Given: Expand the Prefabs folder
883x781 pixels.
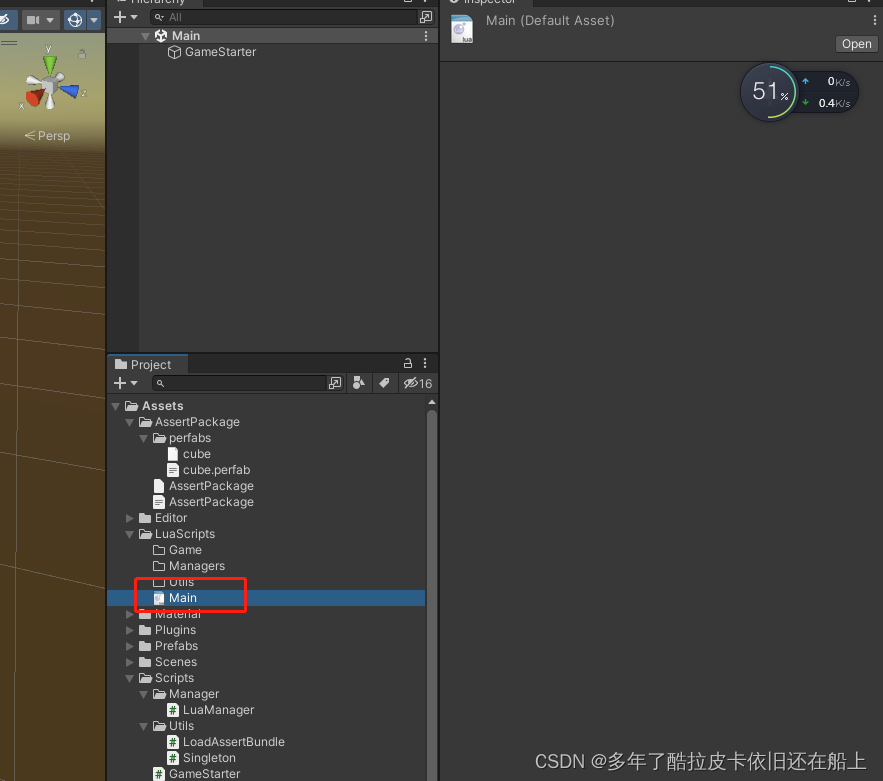Looking at the screenshot, I should [129, 645].
